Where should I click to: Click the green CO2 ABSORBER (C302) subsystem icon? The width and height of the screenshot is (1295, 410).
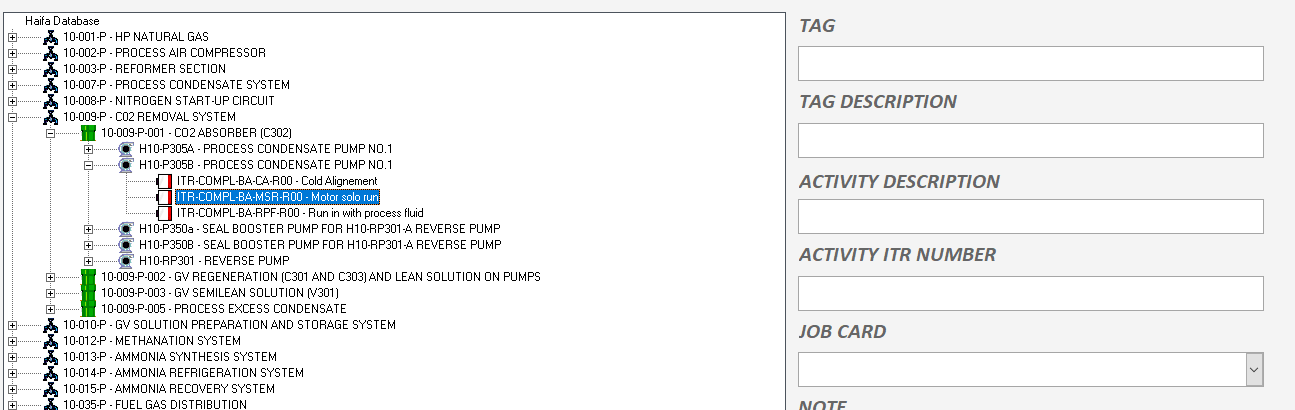tap(88, 133)
